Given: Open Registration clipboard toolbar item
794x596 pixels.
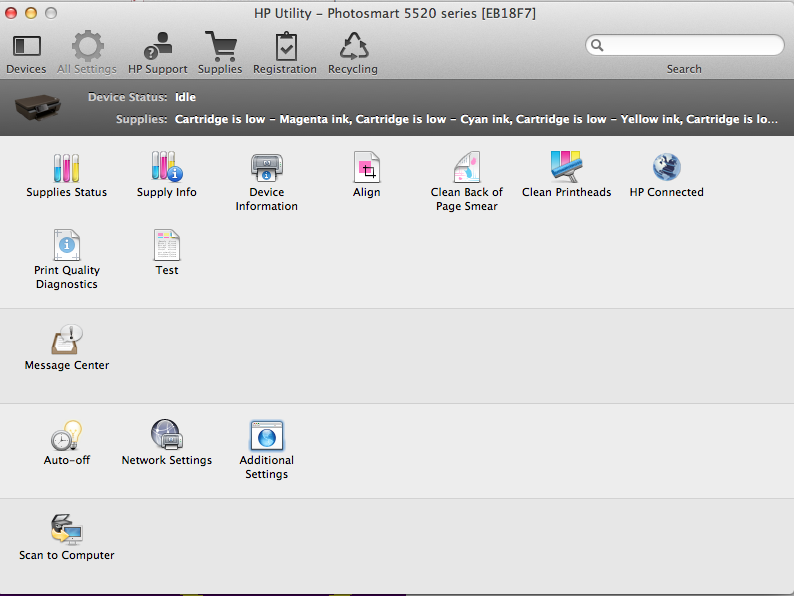Looking at the screenshot, I should (286, 46).
